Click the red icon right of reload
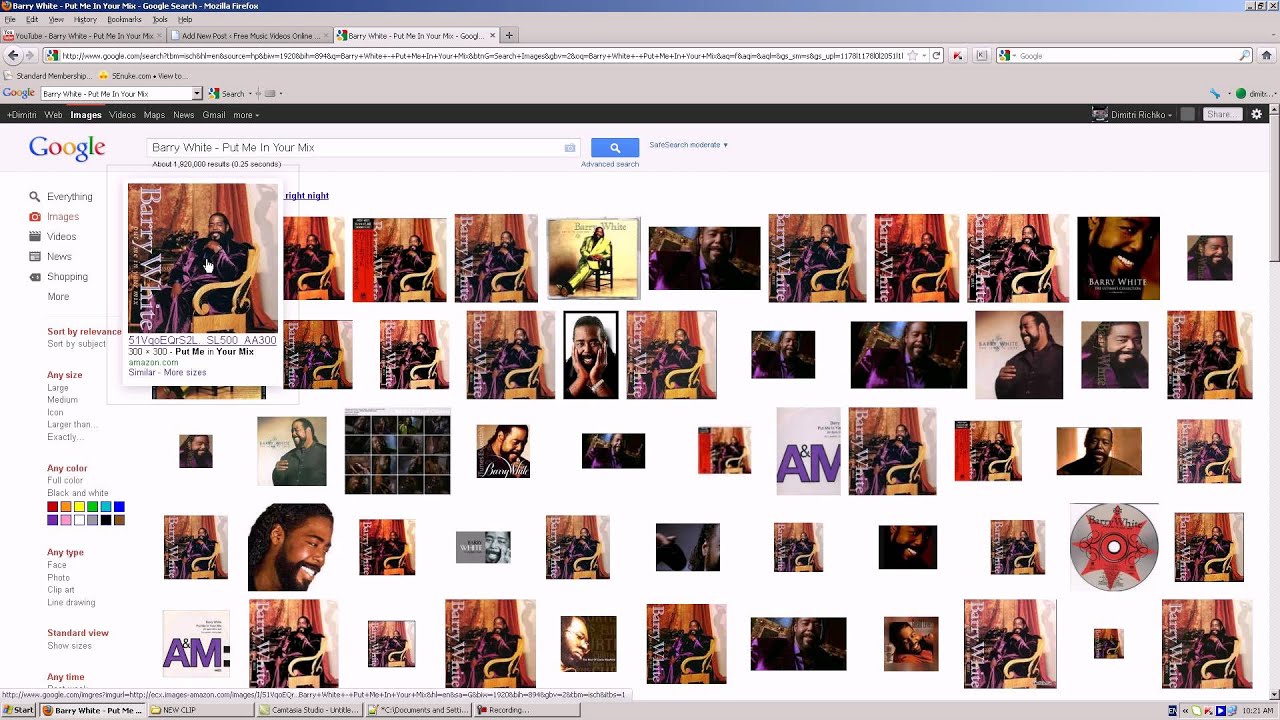The image size is (1280, 720). pyautogui.click(x=958, y=56)
